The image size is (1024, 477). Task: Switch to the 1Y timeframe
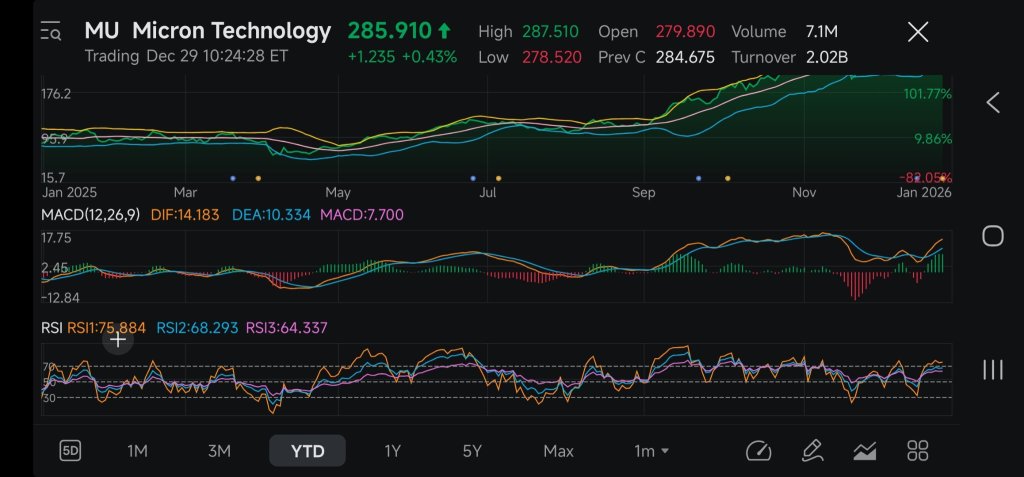point(392,451)
